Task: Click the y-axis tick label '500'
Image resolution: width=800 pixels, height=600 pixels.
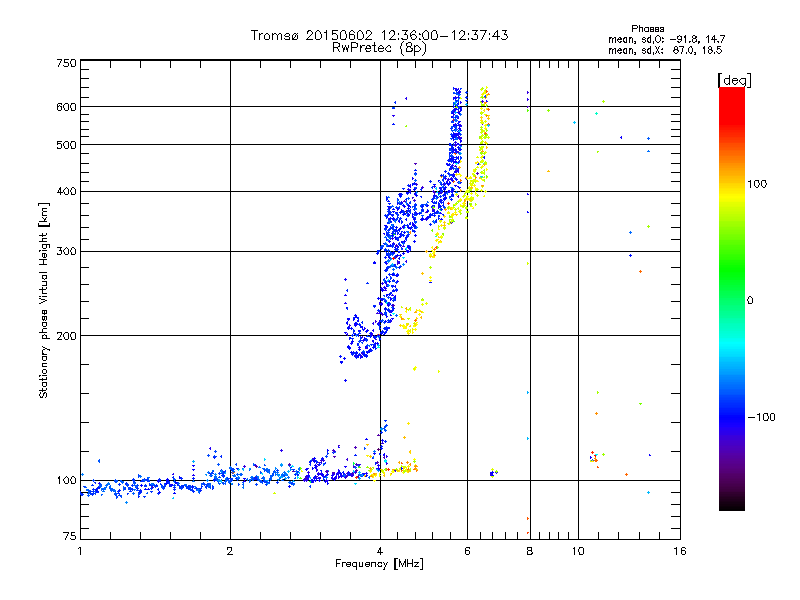Action: point(66,145)
